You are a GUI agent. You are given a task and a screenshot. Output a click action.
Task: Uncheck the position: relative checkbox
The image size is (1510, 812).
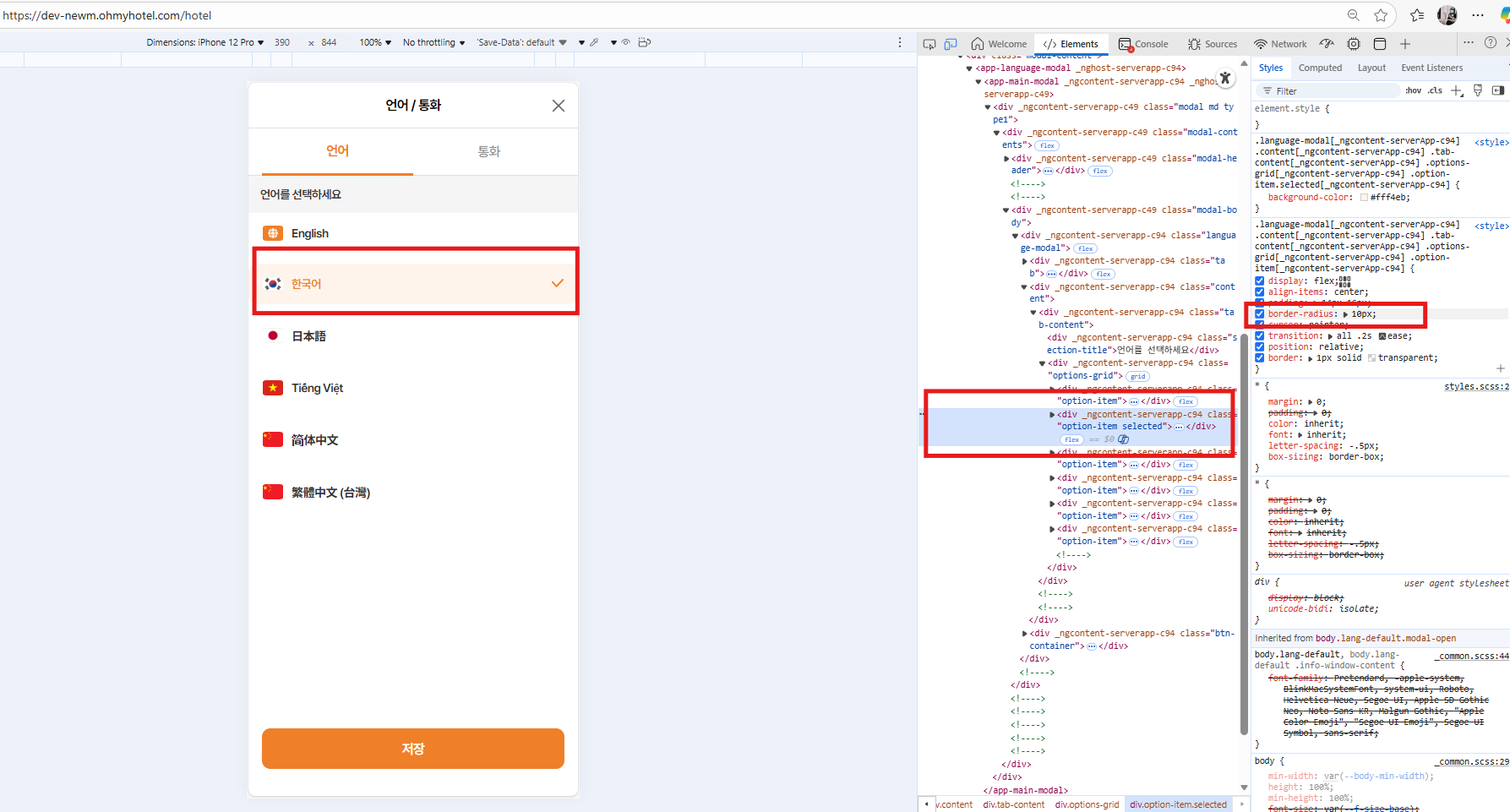(x=1260, y=347)
